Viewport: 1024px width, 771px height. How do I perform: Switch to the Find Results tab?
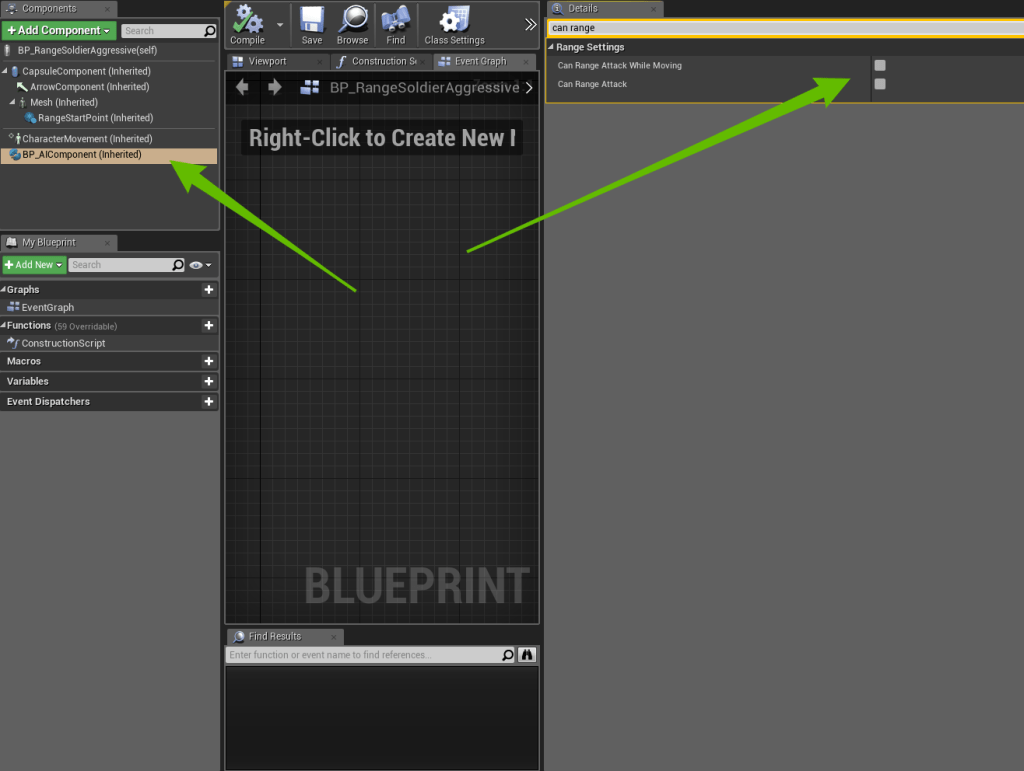pos(275,637)
